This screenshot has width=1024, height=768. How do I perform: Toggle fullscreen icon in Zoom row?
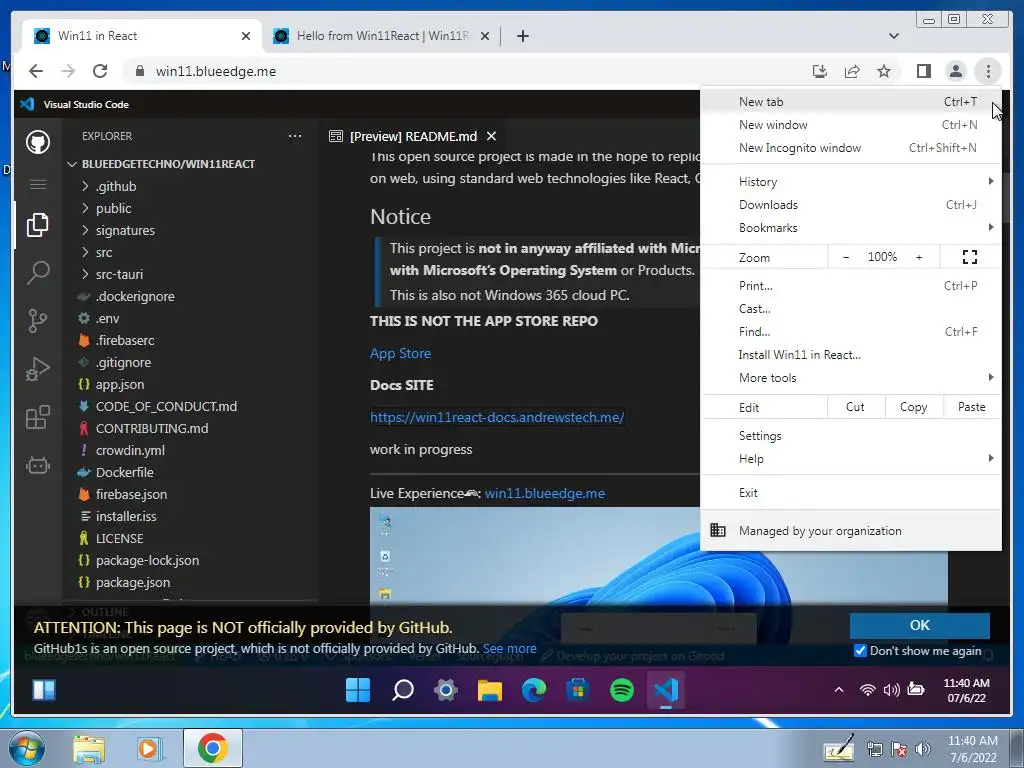click(970, 257)
